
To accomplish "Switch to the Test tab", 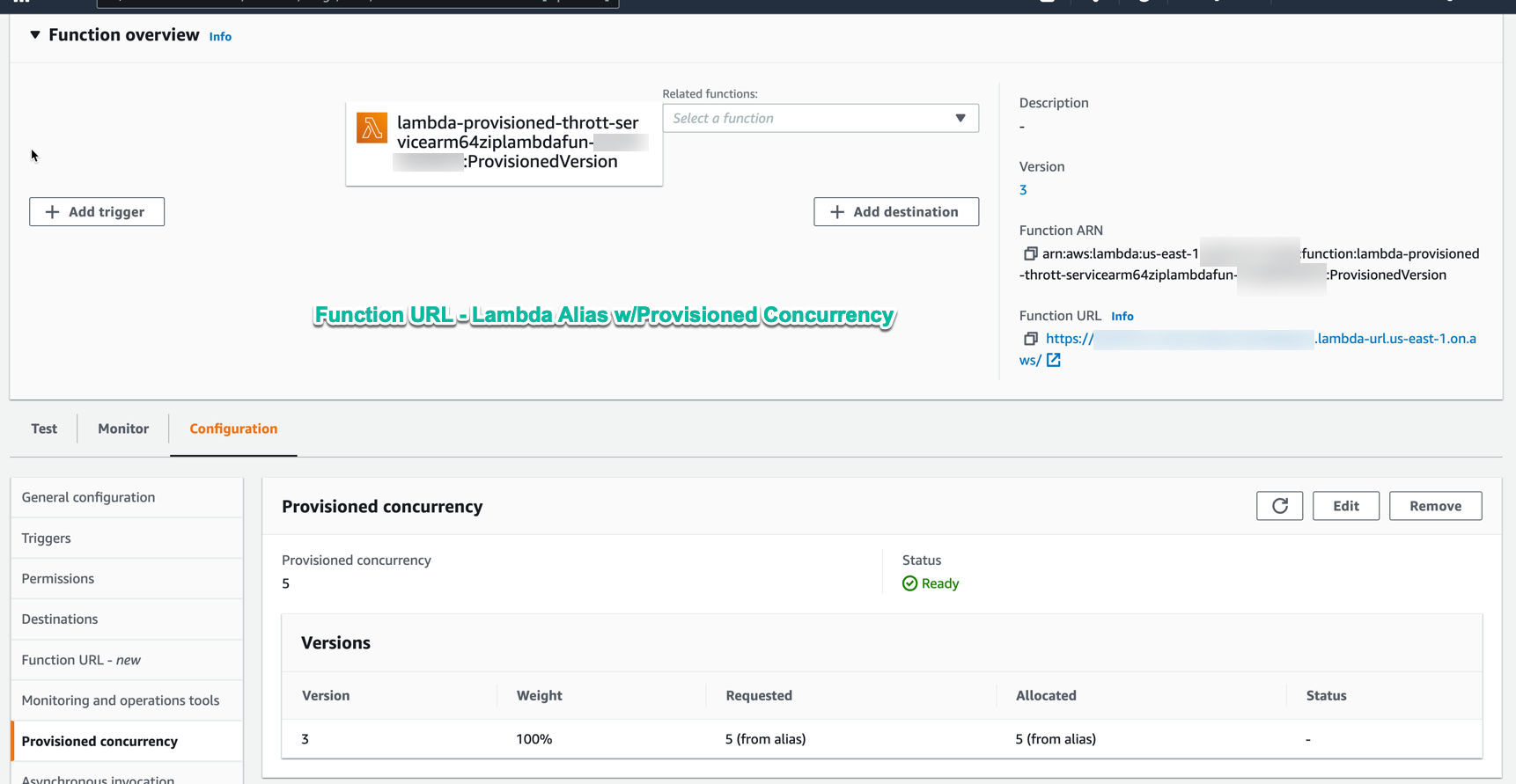I will tap(44, 429).
